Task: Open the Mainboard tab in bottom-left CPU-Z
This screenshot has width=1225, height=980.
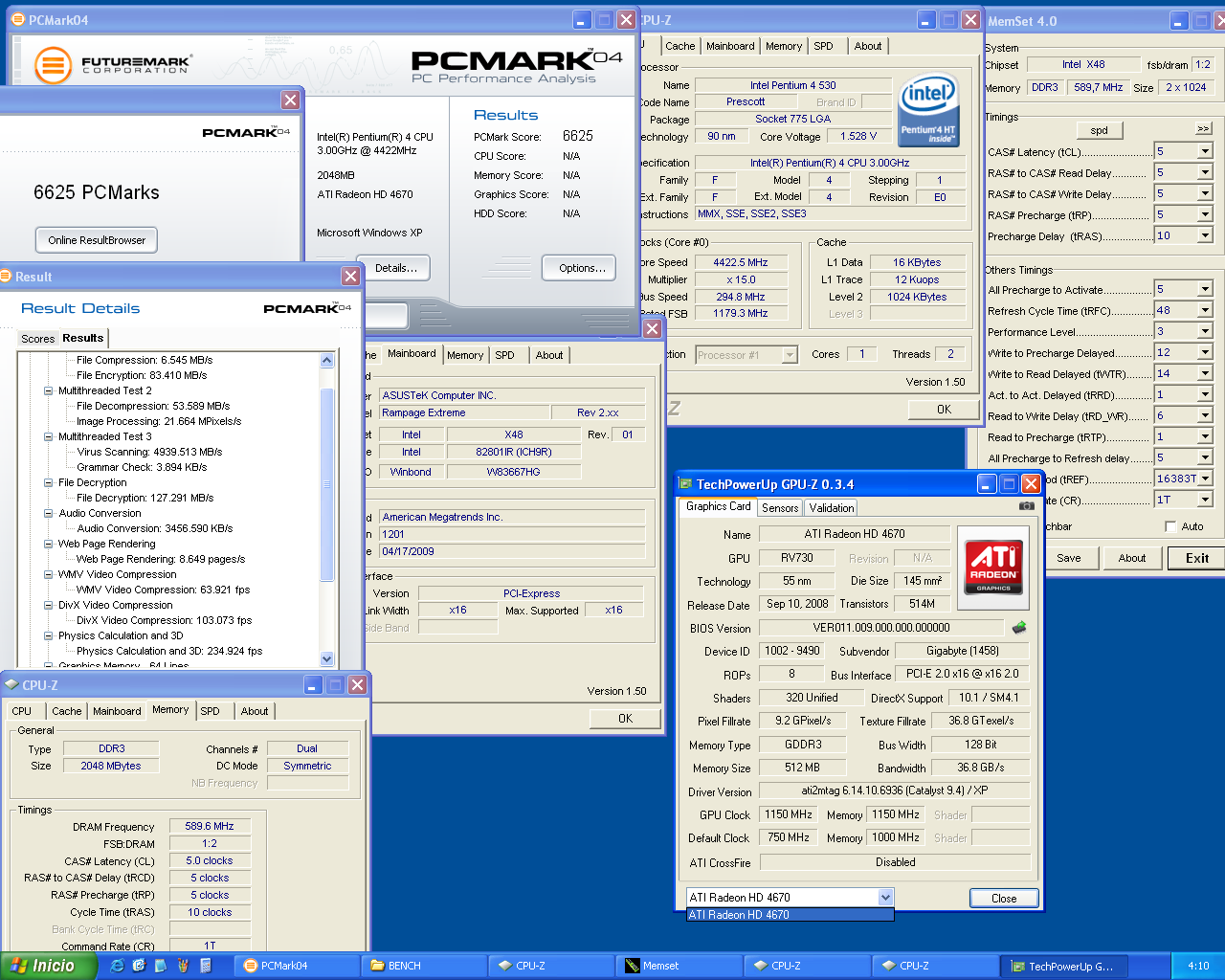Action: point(117,711)
